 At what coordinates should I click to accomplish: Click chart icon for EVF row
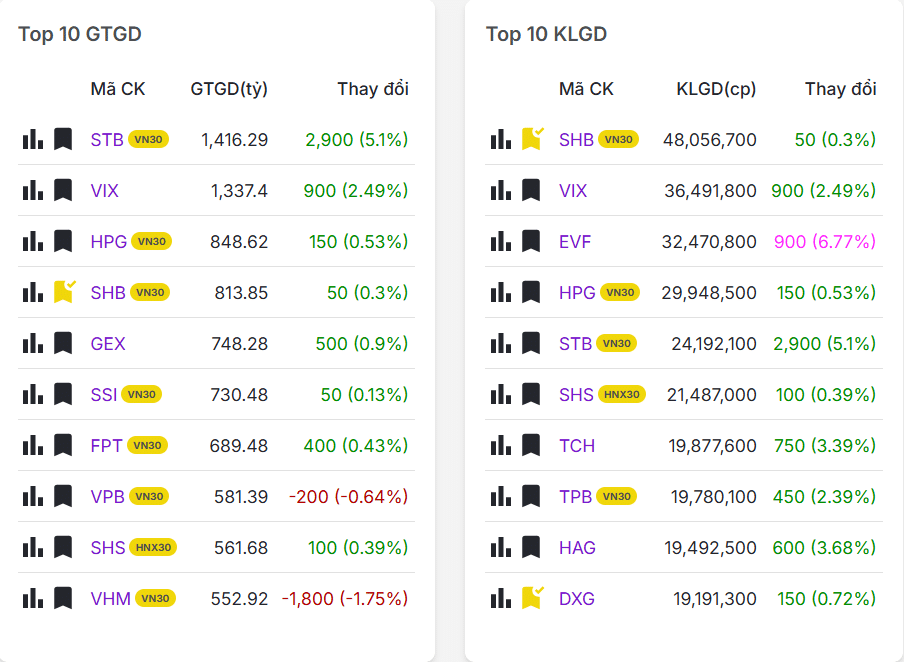coord(501,241)
